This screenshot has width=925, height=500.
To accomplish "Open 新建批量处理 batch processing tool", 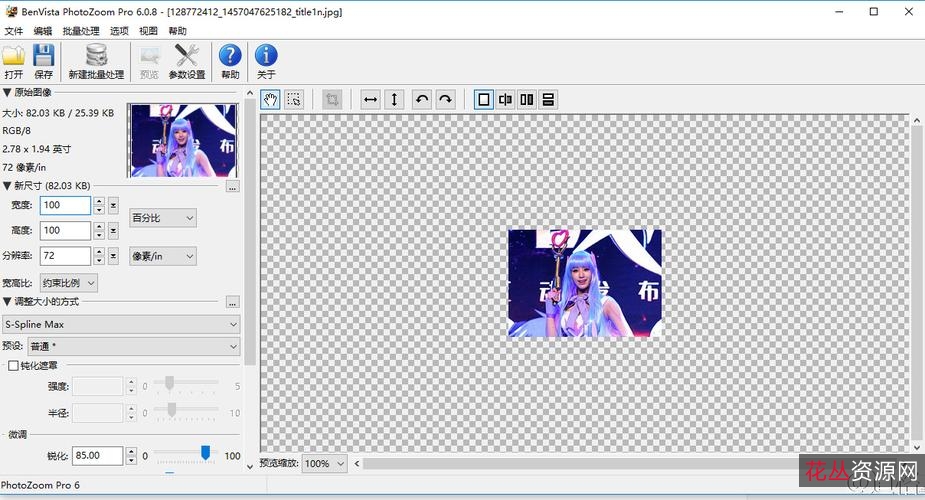I will click(x=96, y=61).
